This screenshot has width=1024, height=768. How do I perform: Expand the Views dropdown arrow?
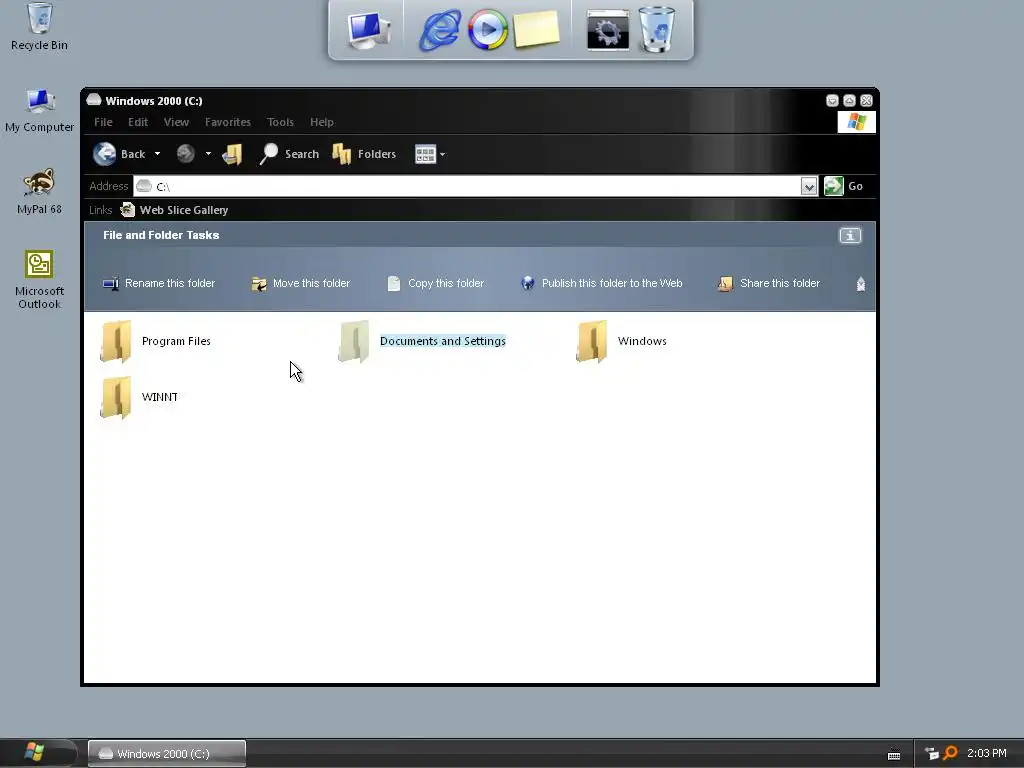[x=443, y=155]
